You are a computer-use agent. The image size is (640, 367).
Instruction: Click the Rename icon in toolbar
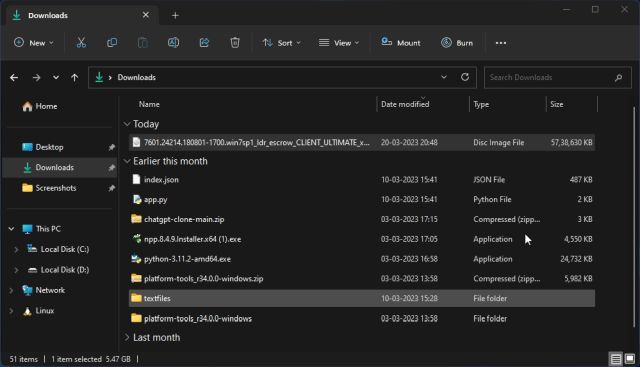(x=173, y=42)
